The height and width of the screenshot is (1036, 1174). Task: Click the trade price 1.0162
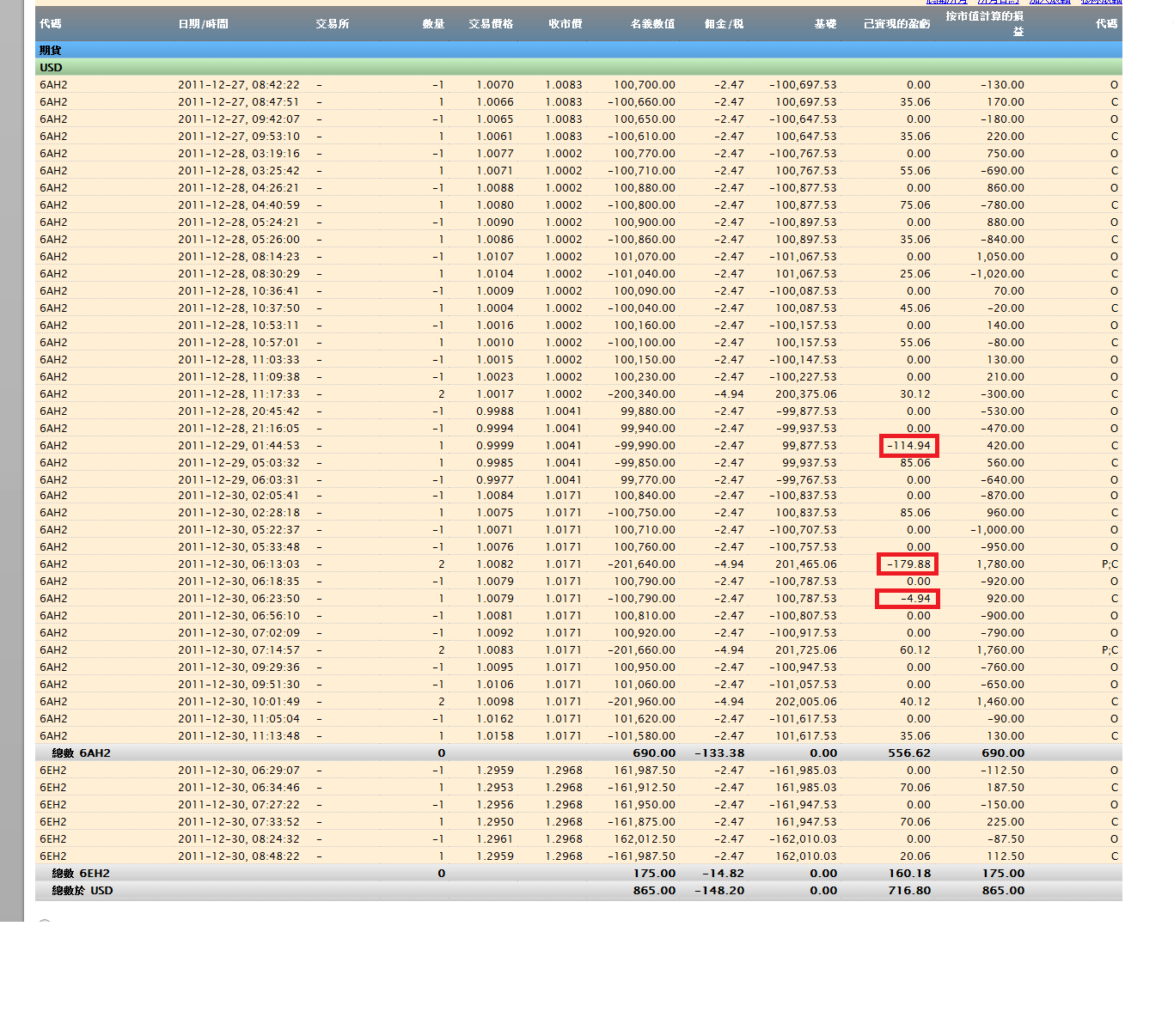[x=495, y=719]
